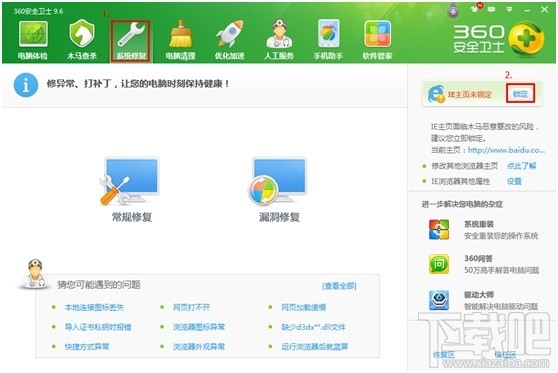Viewport: 558px width, 373px height.
Task: Open the skin shirt icon with red badge
Action: [476, 9]
